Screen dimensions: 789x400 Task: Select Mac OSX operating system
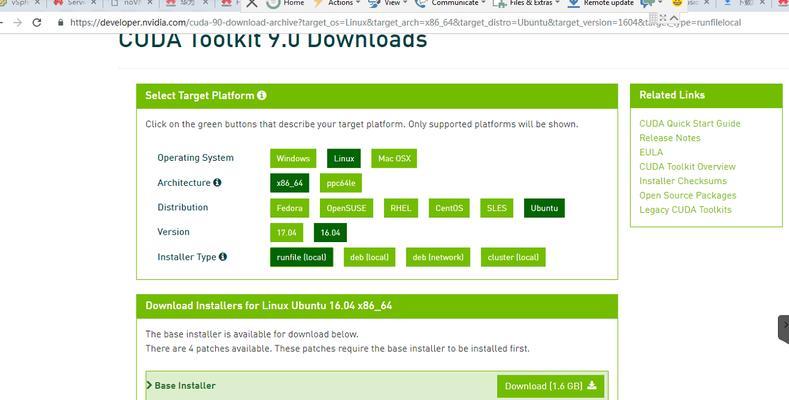[x=394, y=158]
